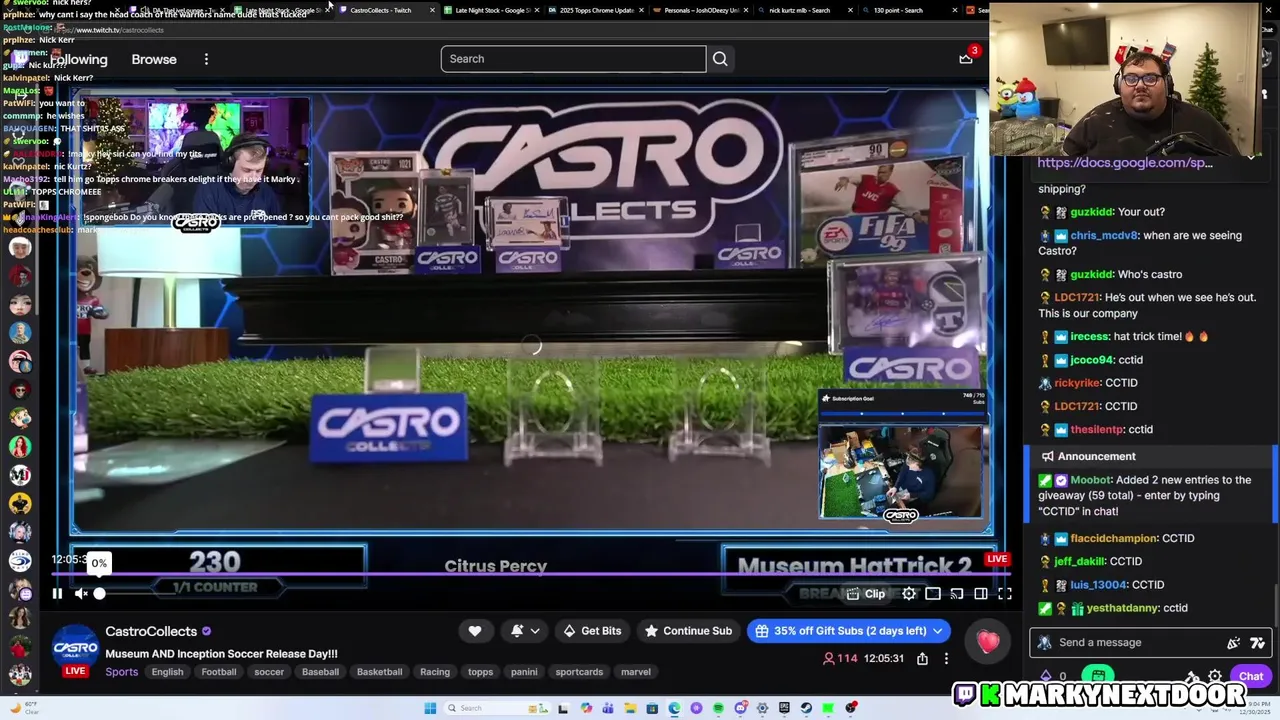Open chat emote picker icon
The width and height of the screenshot is (1280, 720).
pos(1257,643)
